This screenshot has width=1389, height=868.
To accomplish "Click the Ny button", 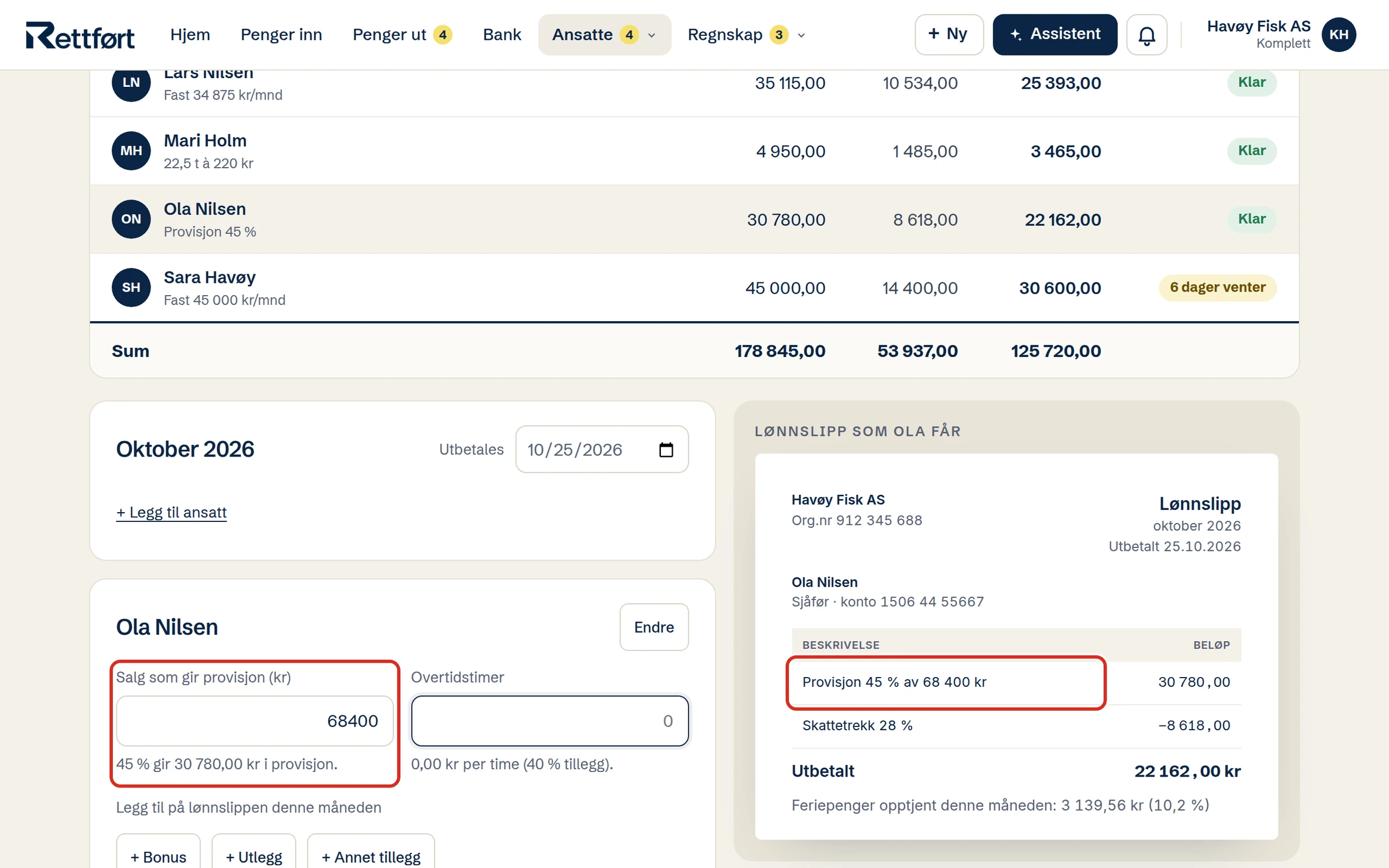I will [949, 35].
